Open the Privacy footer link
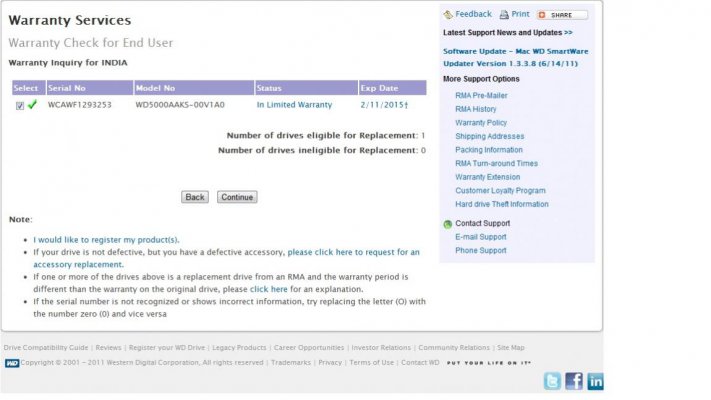 (x=330, y=363)
